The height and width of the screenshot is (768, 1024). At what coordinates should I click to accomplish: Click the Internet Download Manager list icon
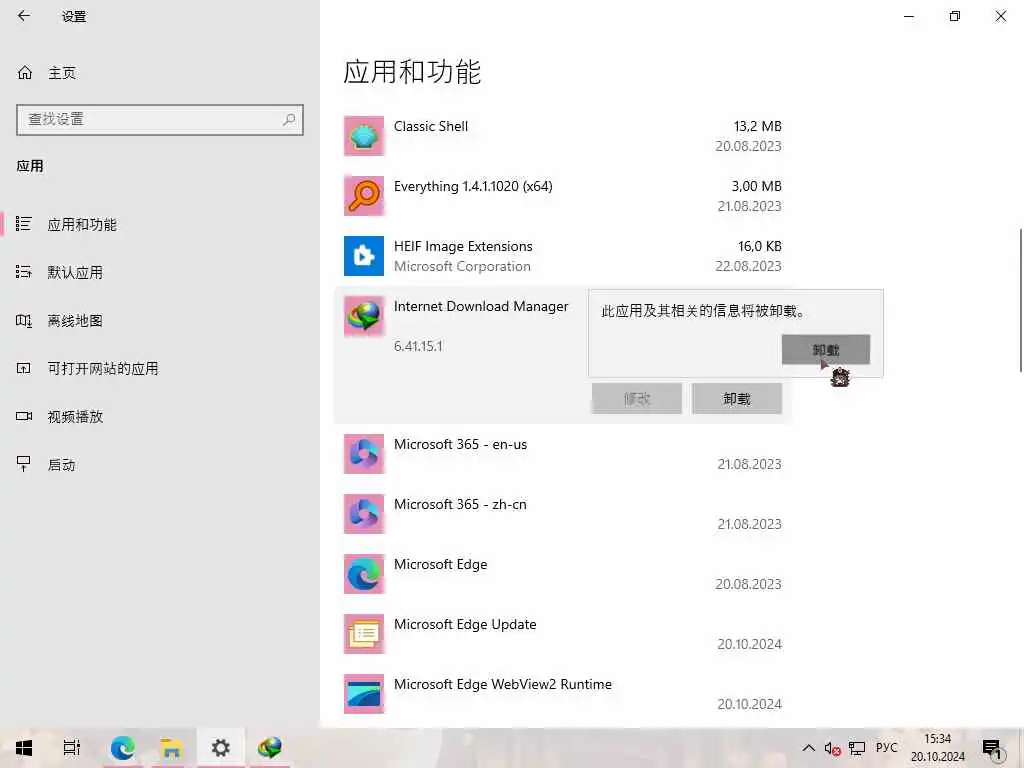364,316
